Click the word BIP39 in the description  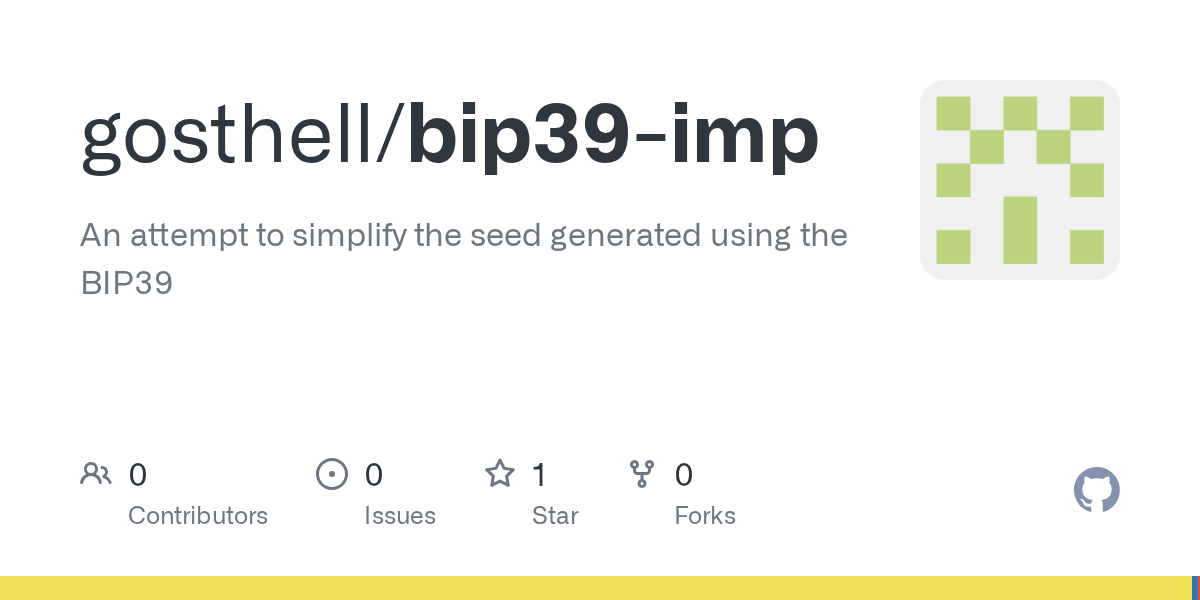point(126,284)
